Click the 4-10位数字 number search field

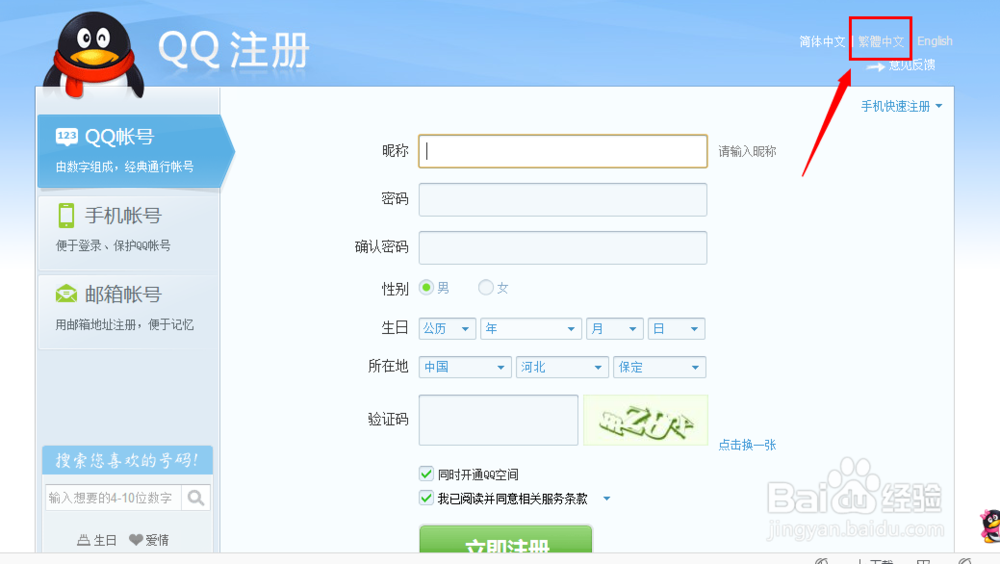(114, 498)
